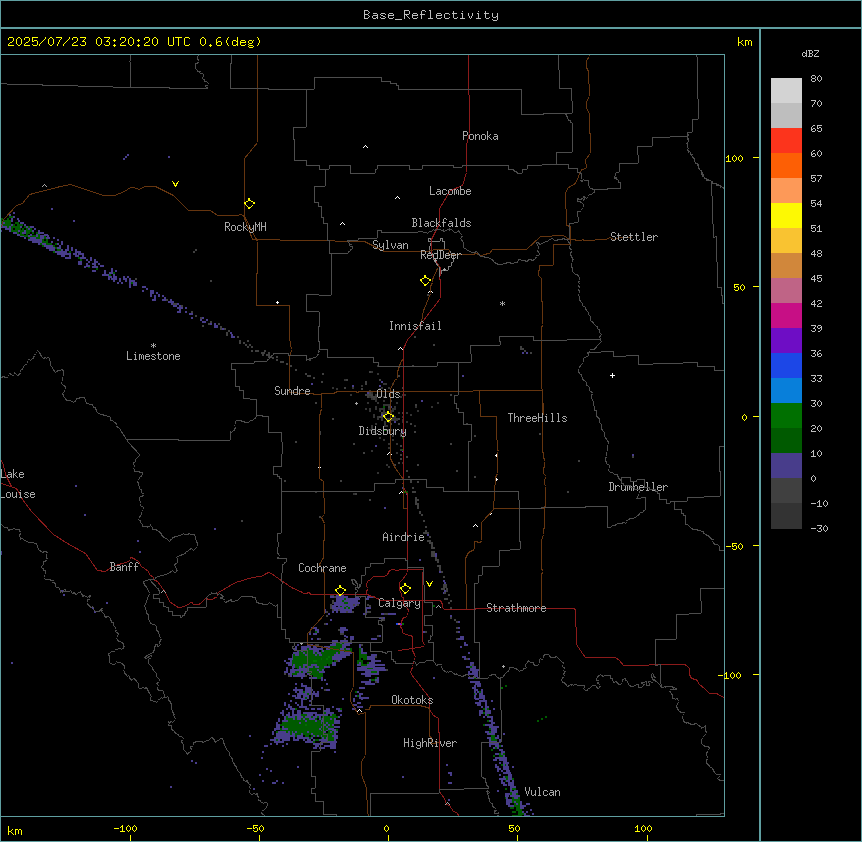Screen dimensions: 862x842
Task: Click the Stettler label
Action: pyautogui.click(x=634, y=237)
